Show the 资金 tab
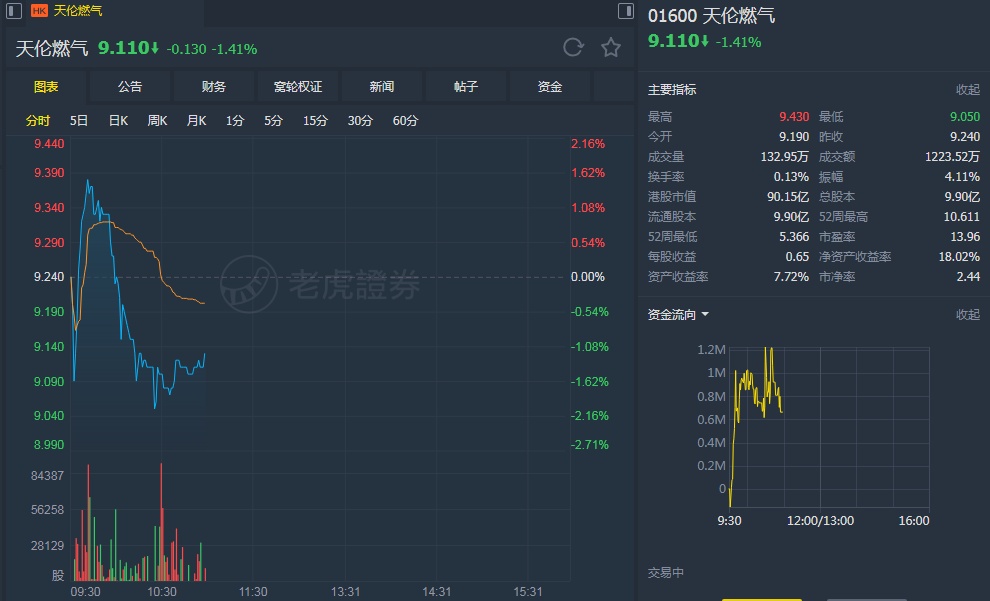The height and width of the screenshot is (601, 990). pyautogui.click(x=550, y=87)
